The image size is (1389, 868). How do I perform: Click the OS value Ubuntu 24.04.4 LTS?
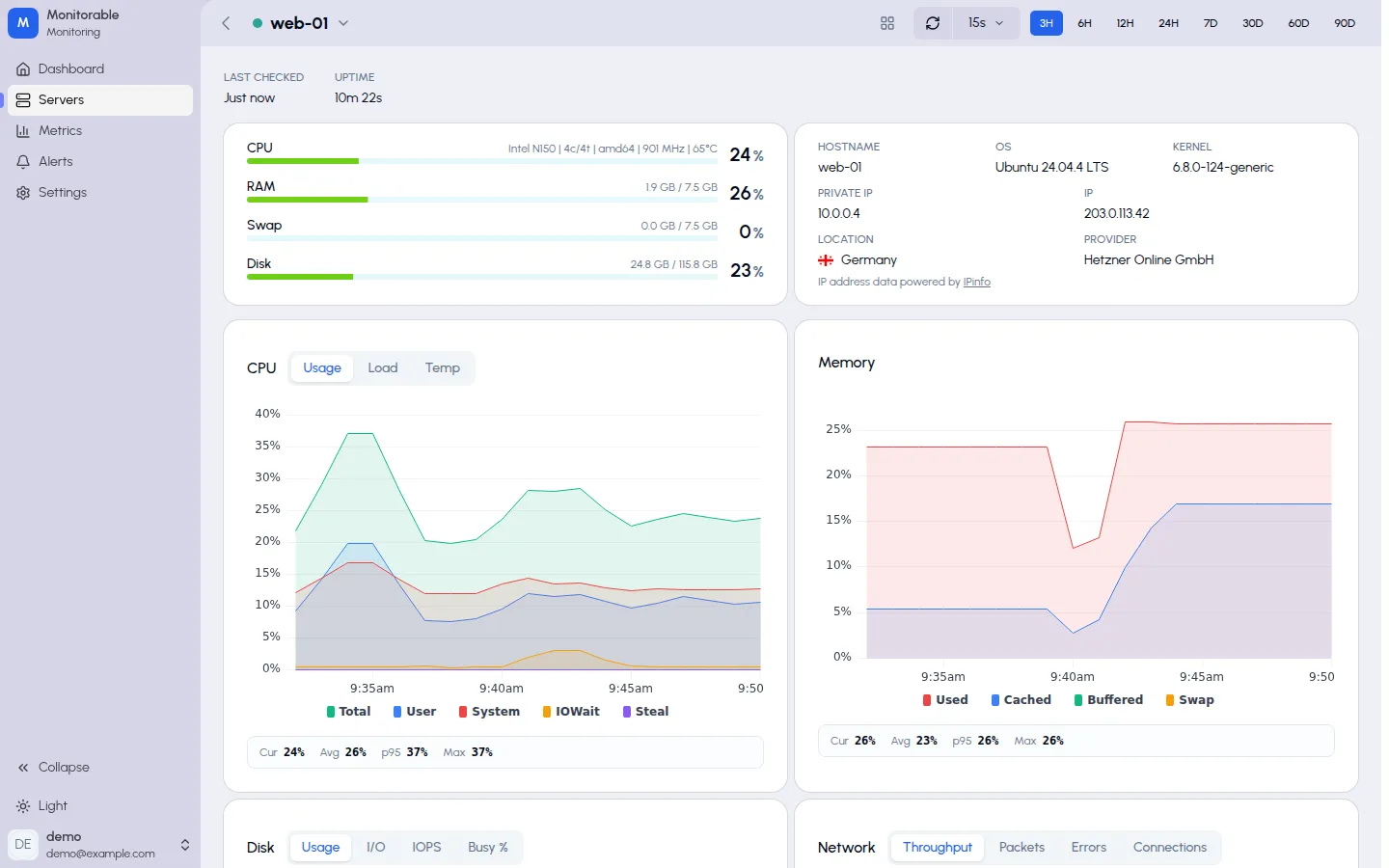pos(1052,167)
